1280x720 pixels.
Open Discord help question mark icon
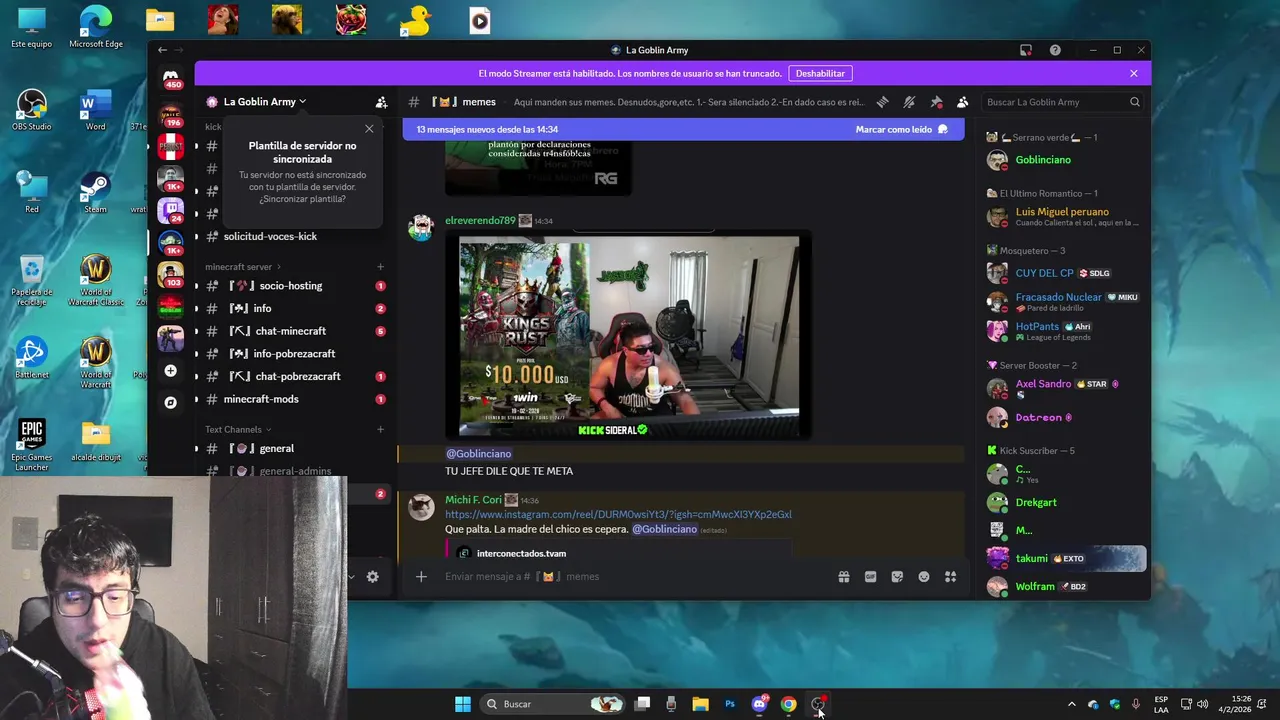1055,50
